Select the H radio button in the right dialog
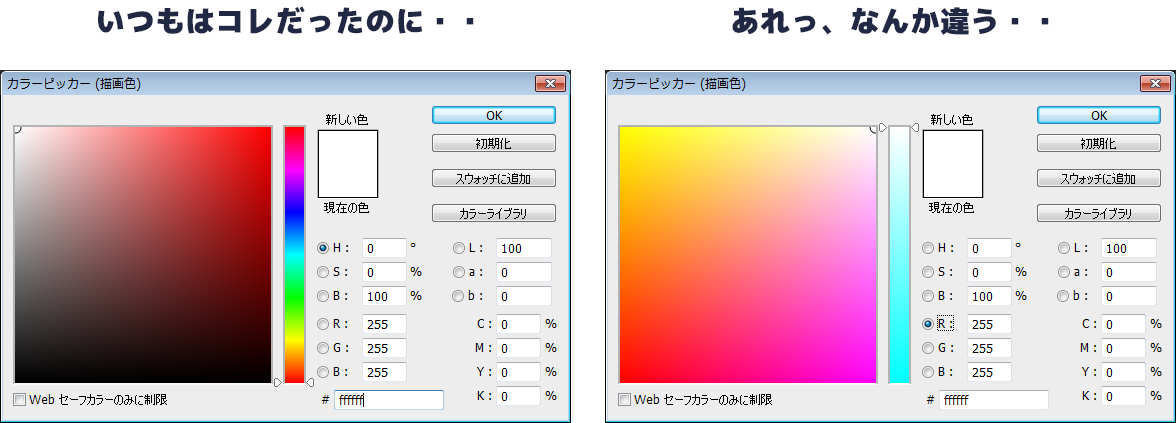Viewport: 1176px width, 423px height. [928, 248]
